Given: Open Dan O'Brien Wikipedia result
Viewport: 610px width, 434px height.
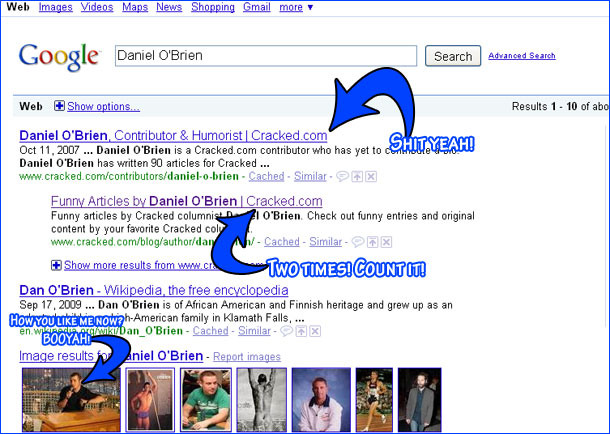Looking at the screenshot, I should [154, 290].
